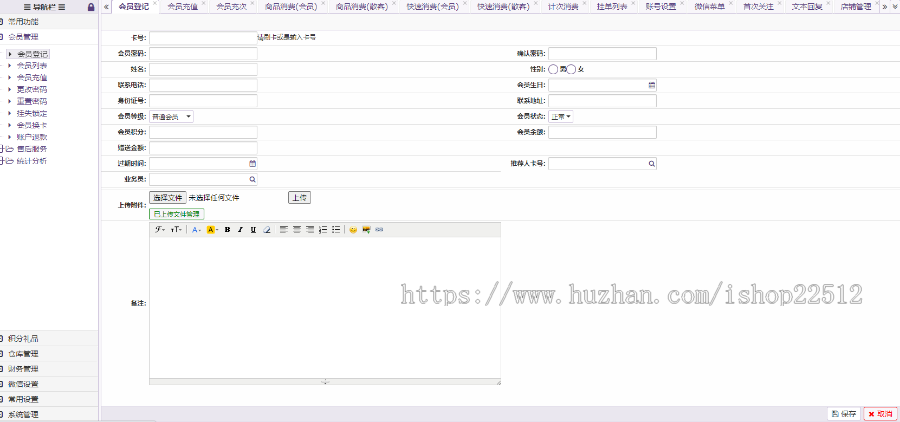The width and height of the screenshot is (900, 422).
Task: Toggle underline formatting in remarks editor
Action: (253, 230)
